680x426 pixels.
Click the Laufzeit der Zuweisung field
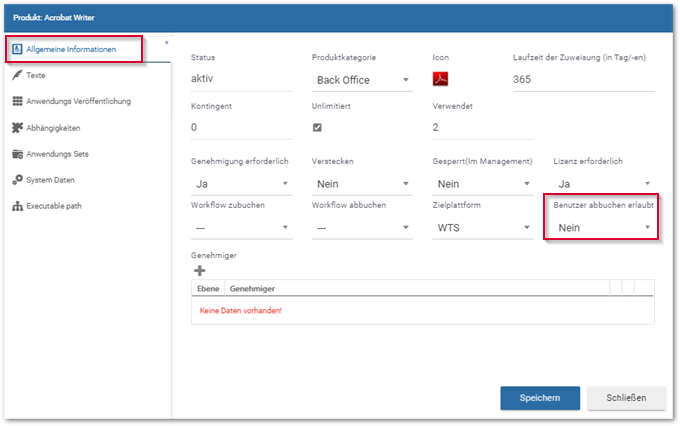click(x=583, y=79)
